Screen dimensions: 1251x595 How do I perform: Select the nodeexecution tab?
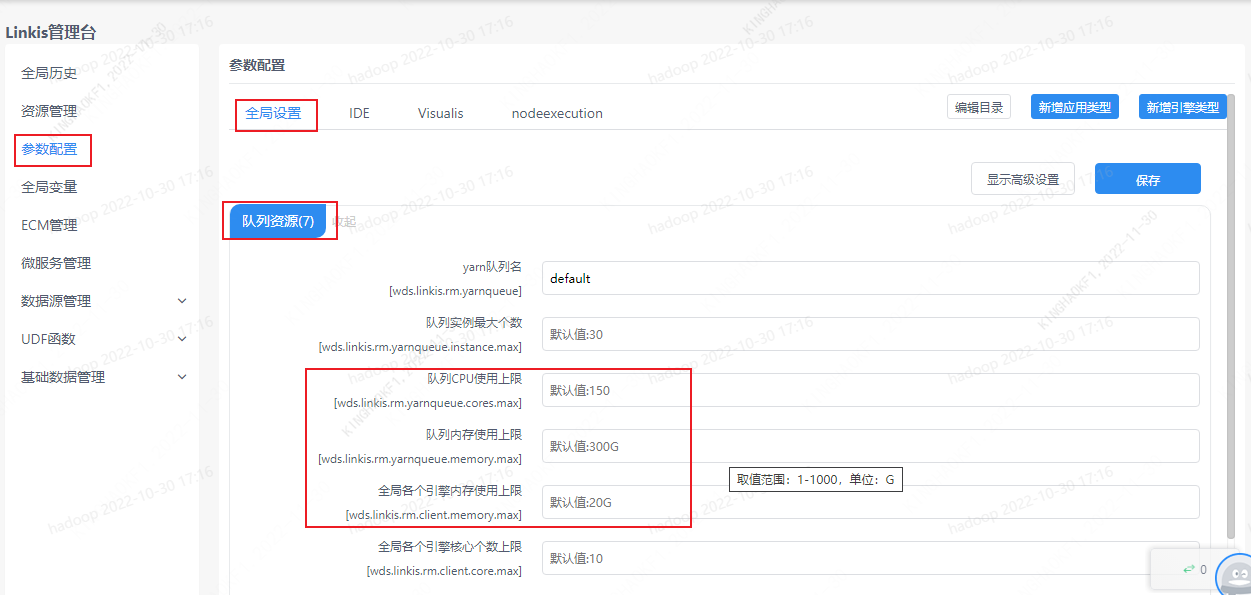(557, 113)
